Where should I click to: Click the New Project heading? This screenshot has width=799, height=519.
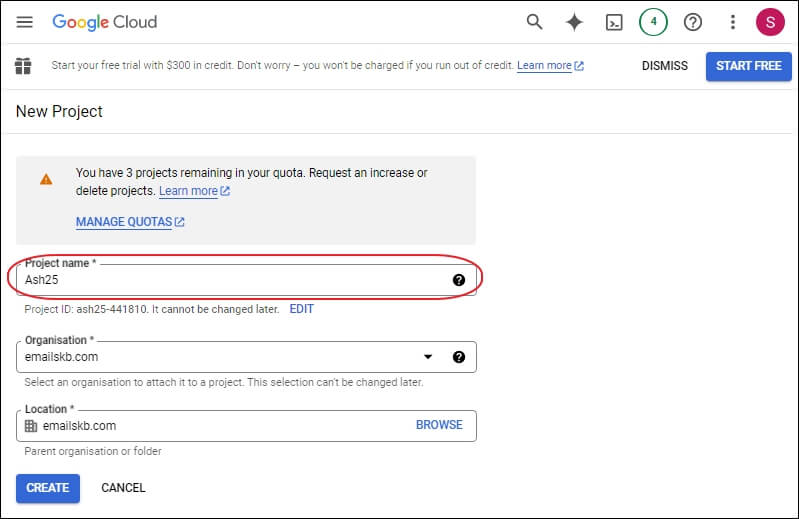click(x=59, y=111)
